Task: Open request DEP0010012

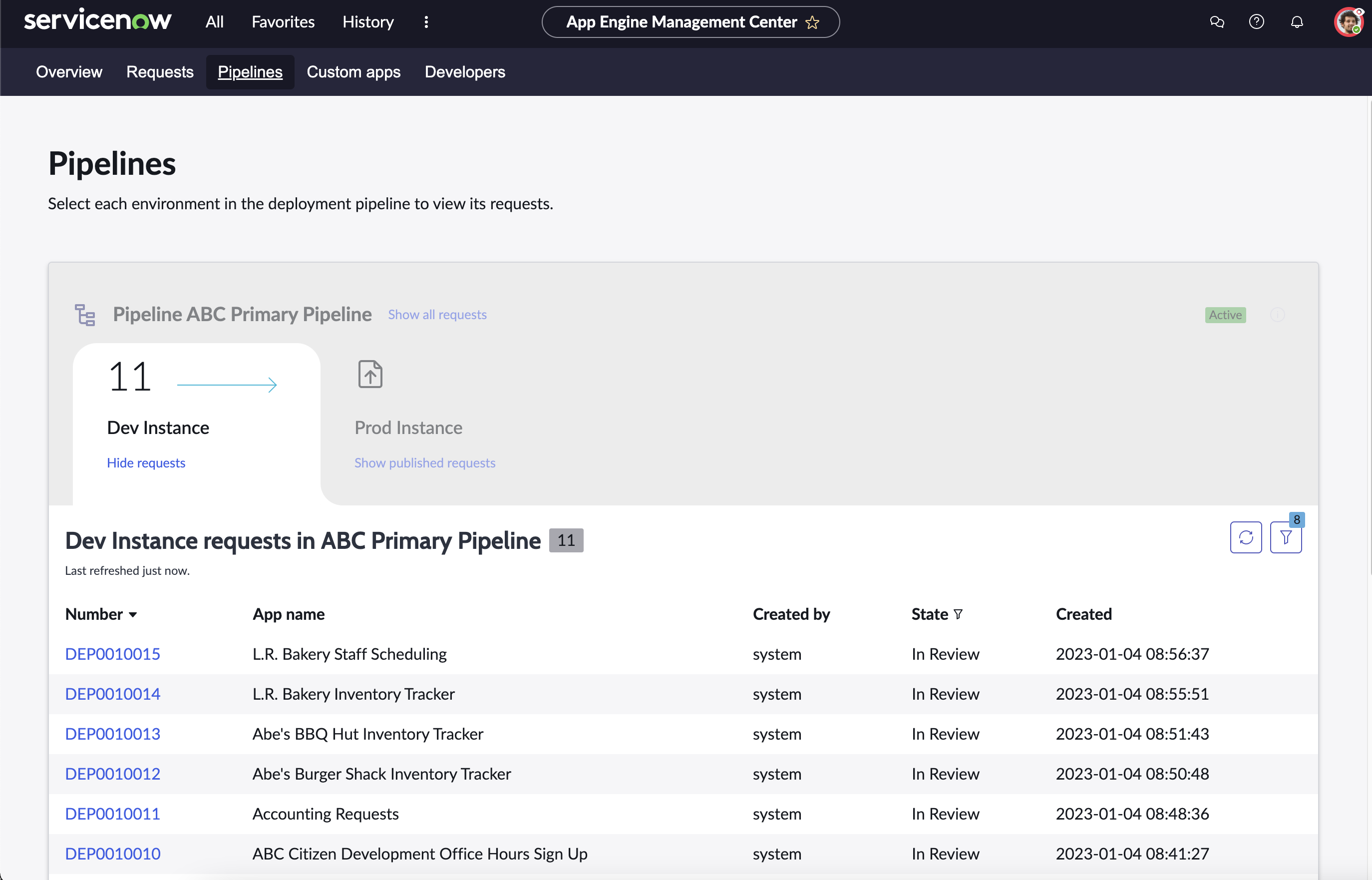Action: 112,774
